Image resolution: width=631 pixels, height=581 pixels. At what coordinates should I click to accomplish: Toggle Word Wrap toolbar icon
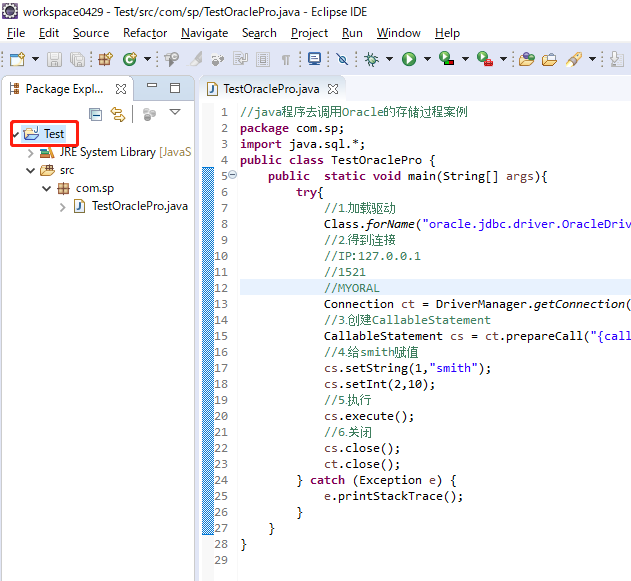click(x=241, y=60)
